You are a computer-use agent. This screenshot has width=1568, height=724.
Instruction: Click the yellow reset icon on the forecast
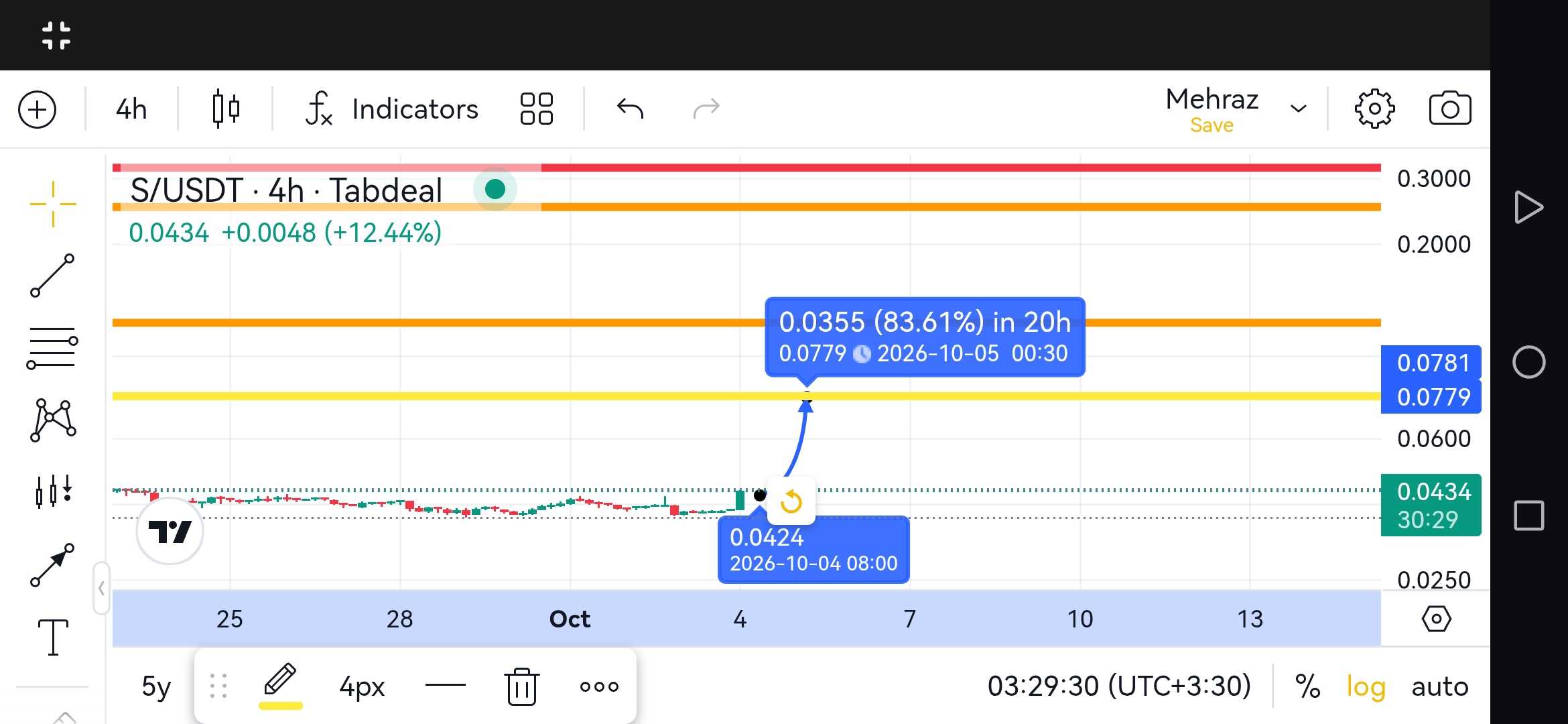pos(791,501)
